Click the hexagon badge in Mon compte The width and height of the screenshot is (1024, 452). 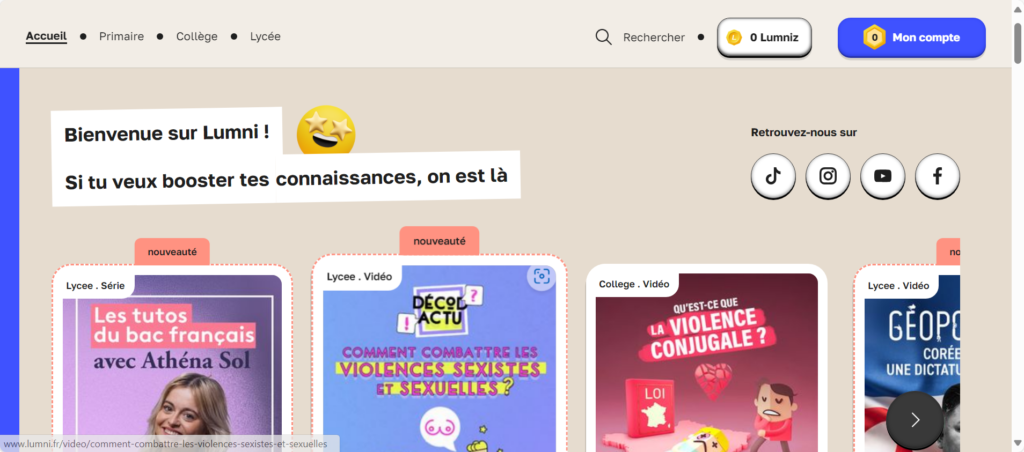point(874,37)
